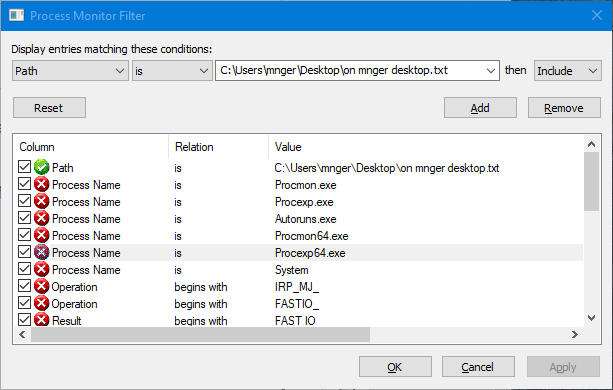
Task: Click the vertical scrollbar thumb
Action: click(591, 182)
